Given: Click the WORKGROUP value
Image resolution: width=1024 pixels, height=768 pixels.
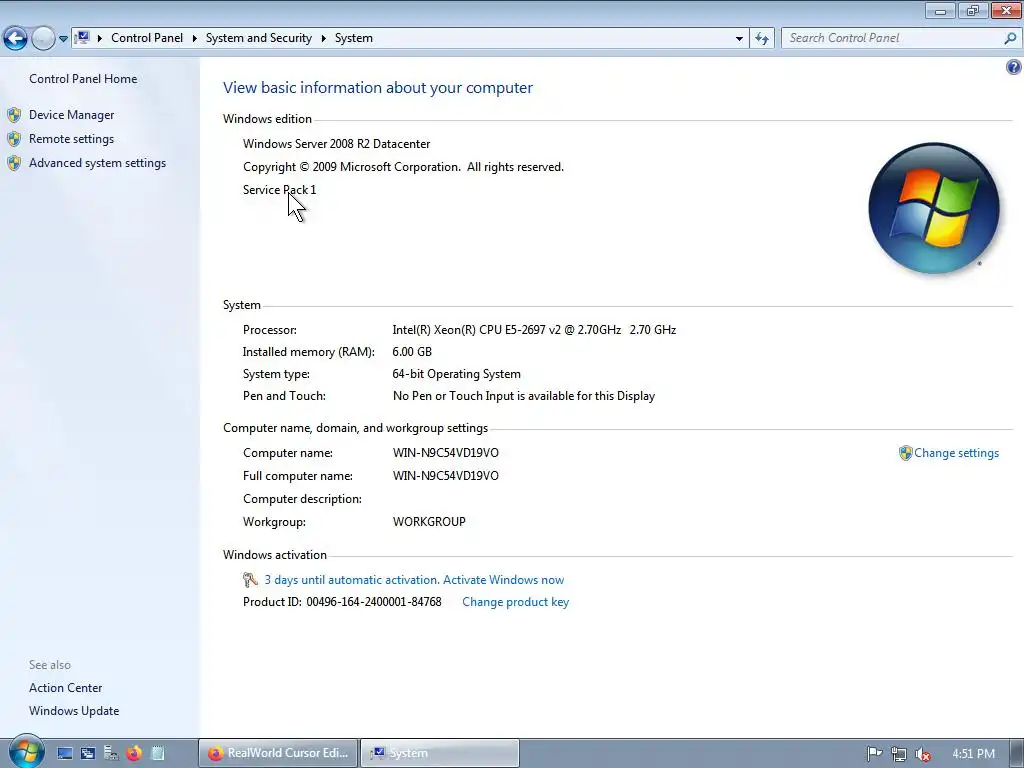Looking at the screenshot, I should [429, 522].
